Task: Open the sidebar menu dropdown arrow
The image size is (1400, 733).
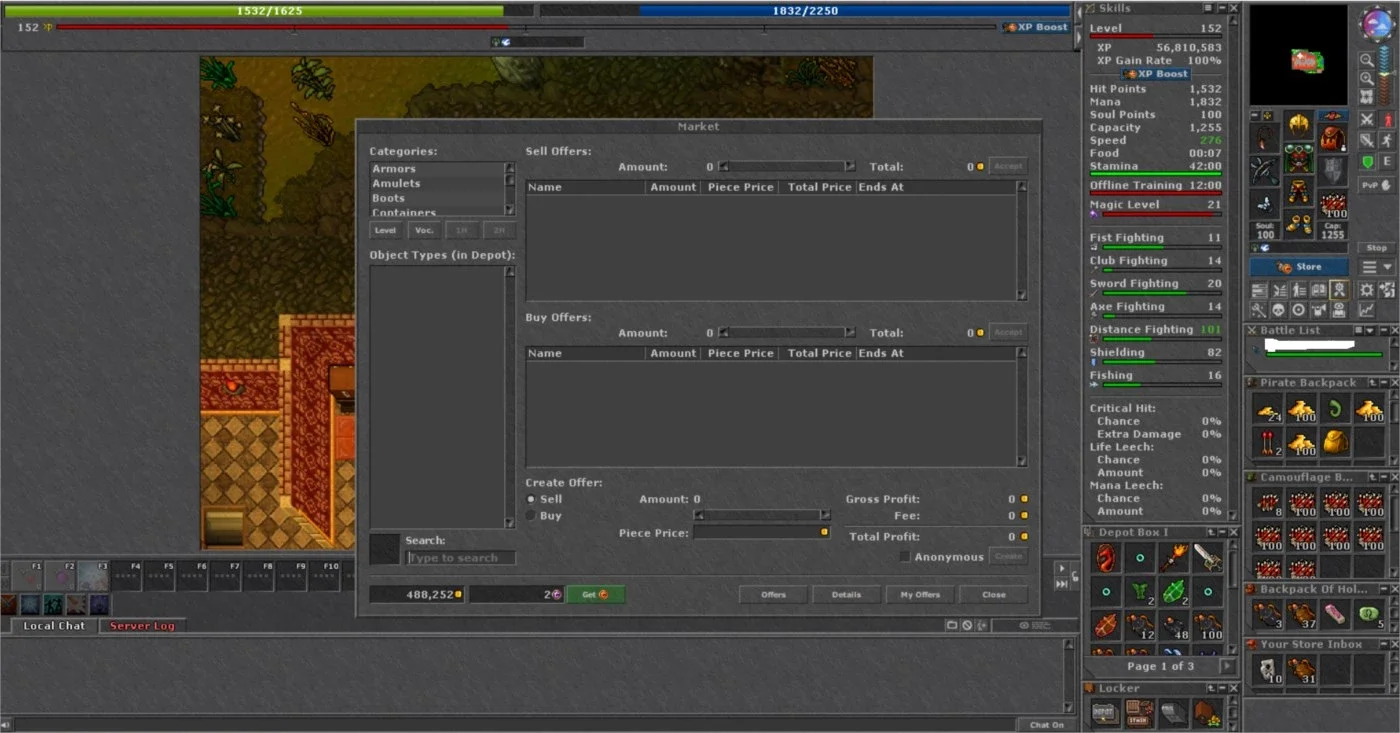Action: tap(1387, 267)
